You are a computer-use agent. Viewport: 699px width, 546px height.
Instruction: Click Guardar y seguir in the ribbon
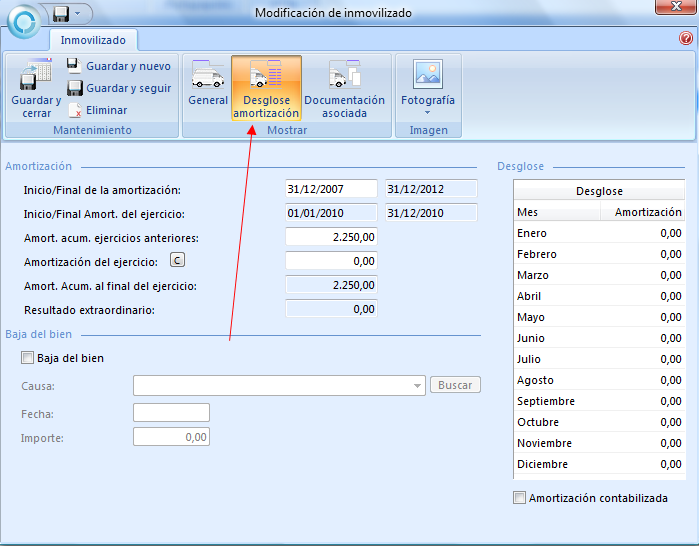click(118, 88)
